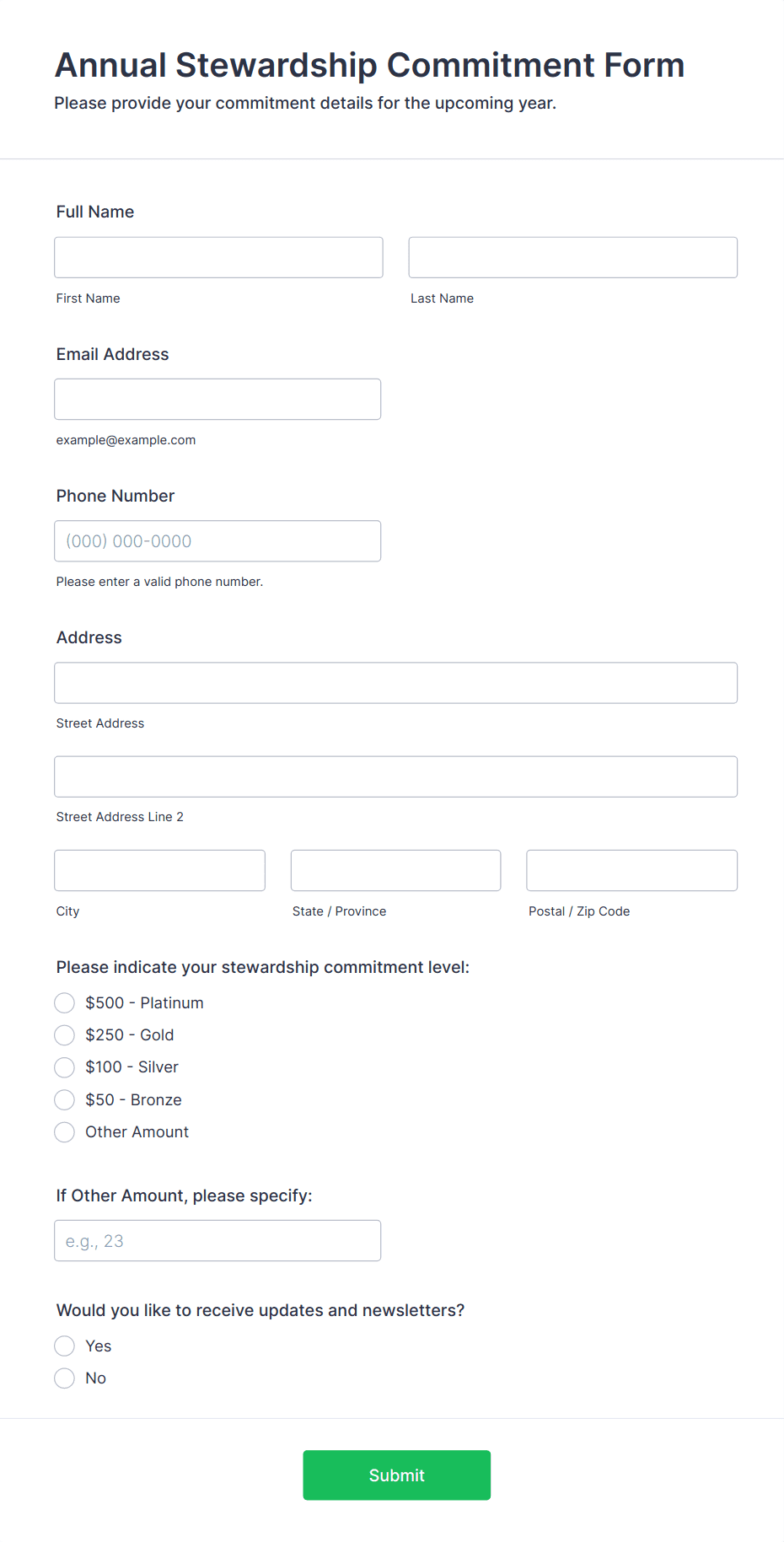Image resolution: width=784 pixels, height=1542 pixels.
Task: Select the $50 - Bronze commitment level
Action: click(x=64, y=1099)
